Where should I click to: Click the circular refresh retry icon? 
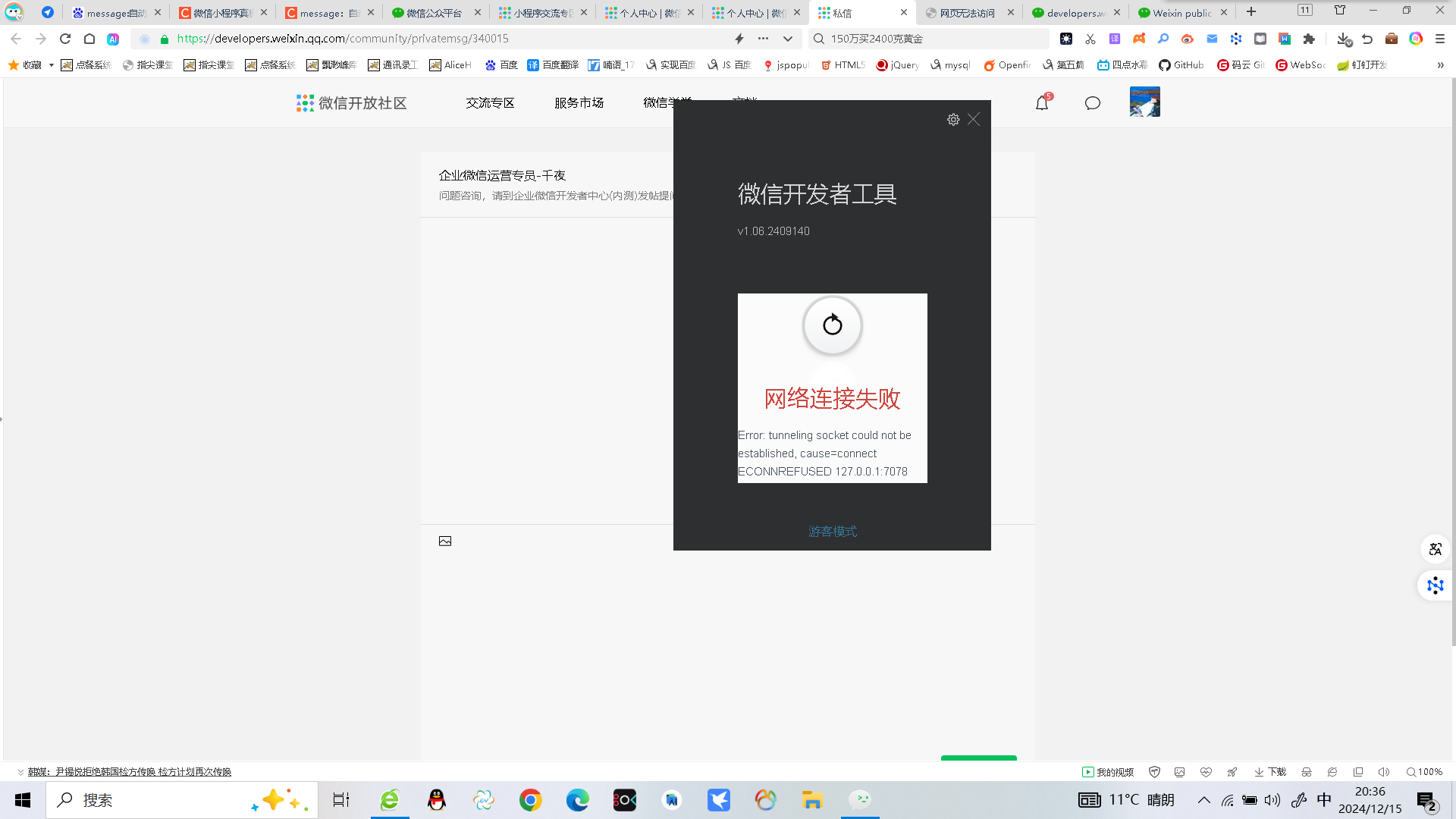[832, 325]
